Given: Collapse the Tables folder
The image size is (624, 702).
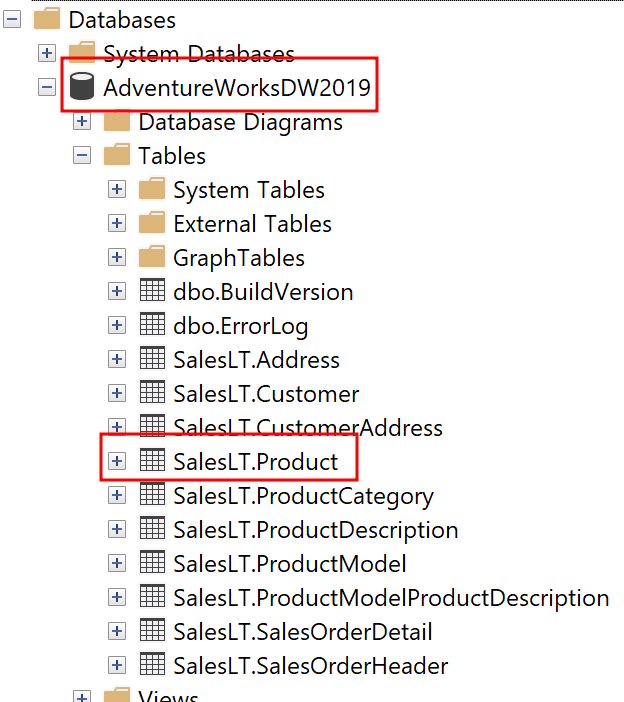Looking at the screenshot, I should pos(82,156).
